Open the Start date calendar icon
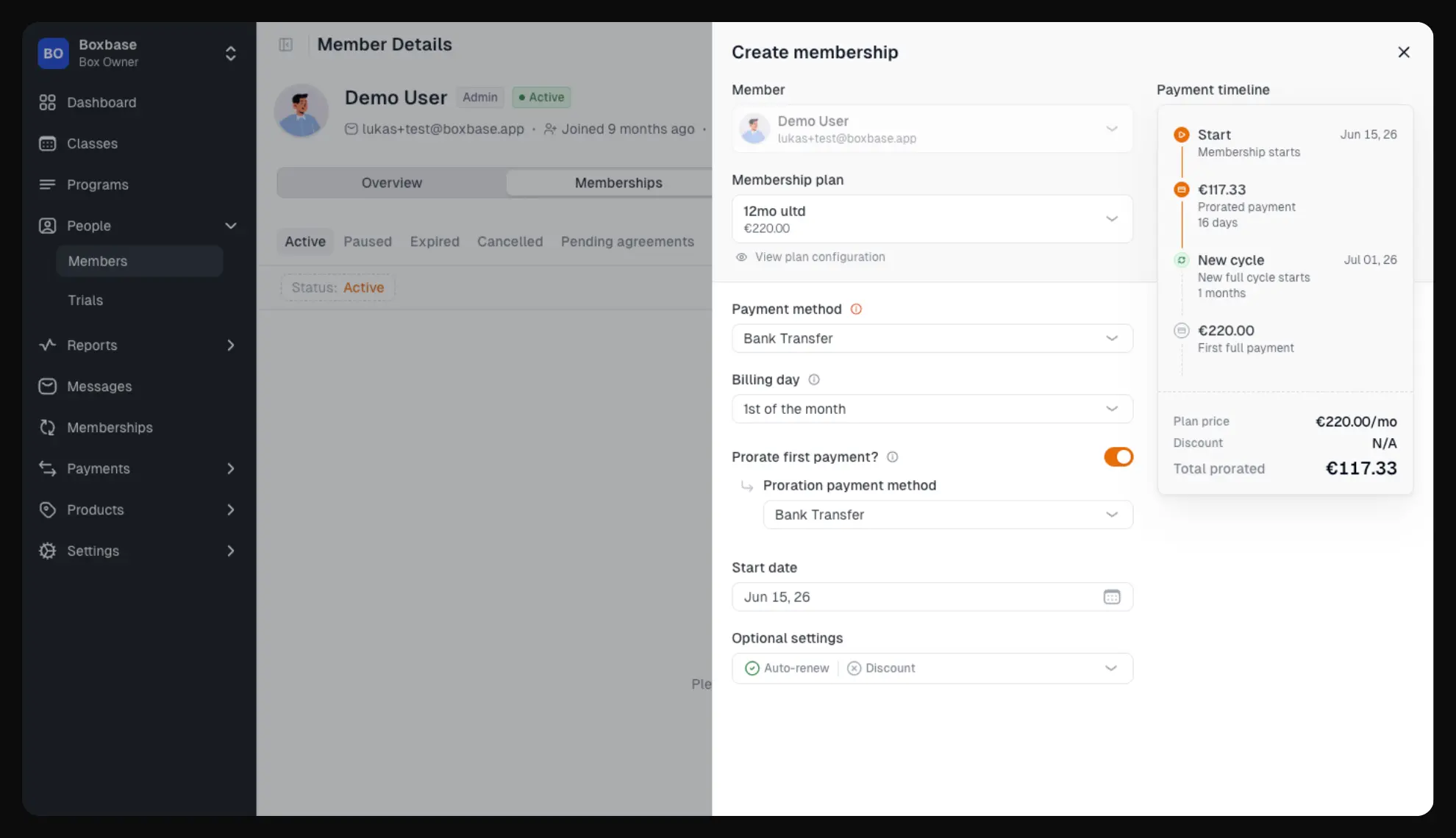 coord(1112,597)
